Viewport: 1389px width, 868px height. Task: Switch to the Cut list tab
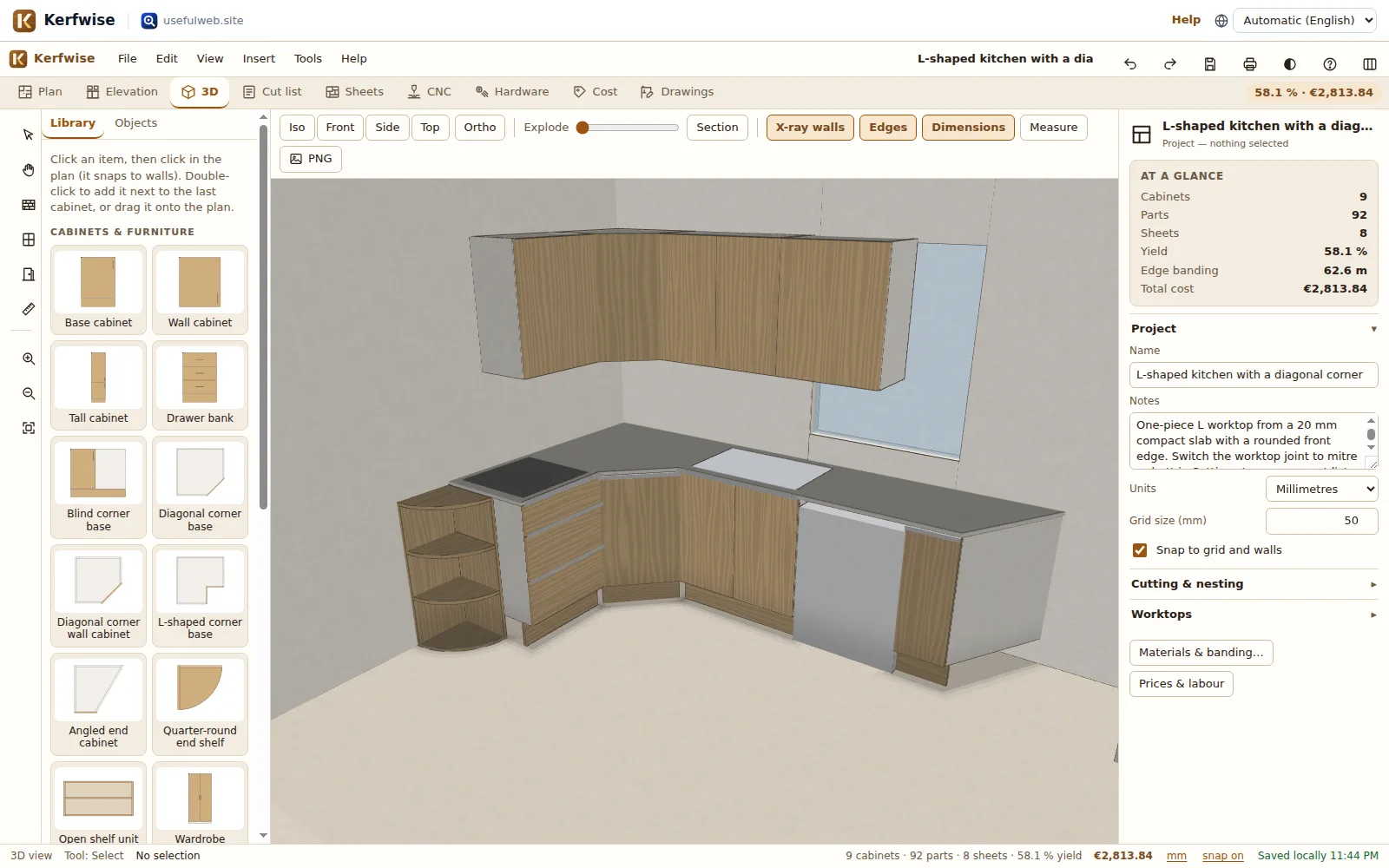coord(273,92)
